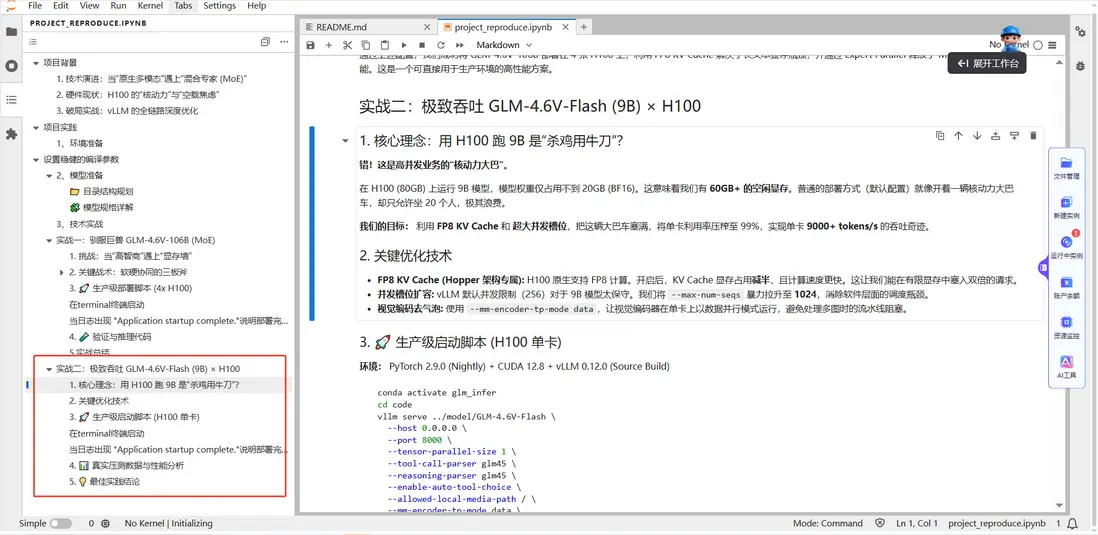The width and height of the screenshot is (1098, 535).
Task: Open 账户余额 in the floating panel
Action: point(1066,287)
